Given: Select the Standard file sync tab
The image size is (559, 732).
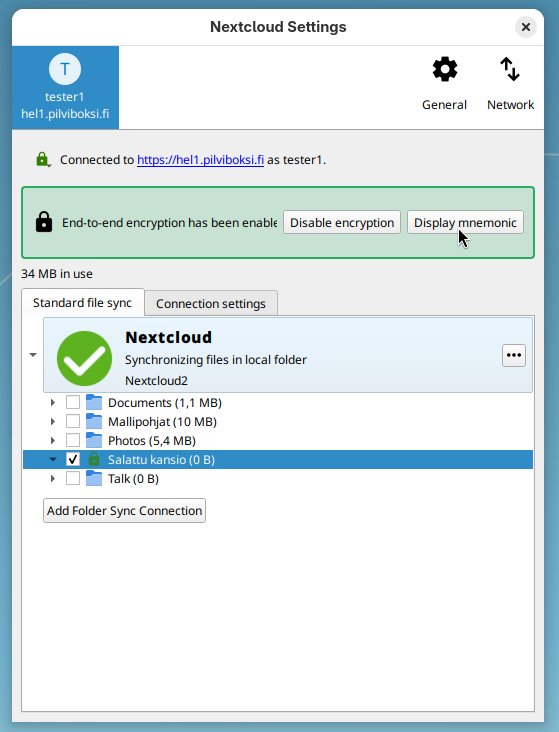Looking at the screenshot, I should click(x=82, y=303).
